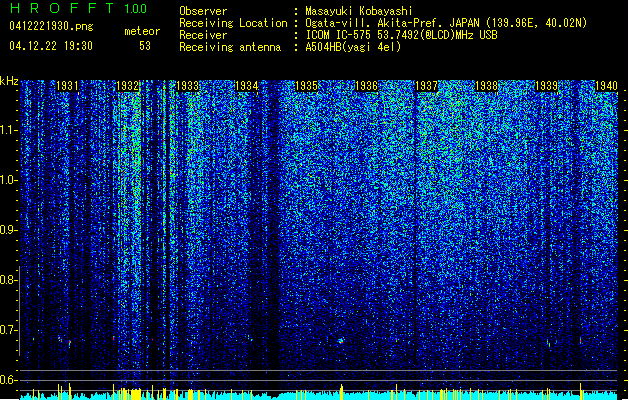Click the 1931 time marker
Image resolution: width=629 pixels, height=400 pixels.
[x=67, y=86]
